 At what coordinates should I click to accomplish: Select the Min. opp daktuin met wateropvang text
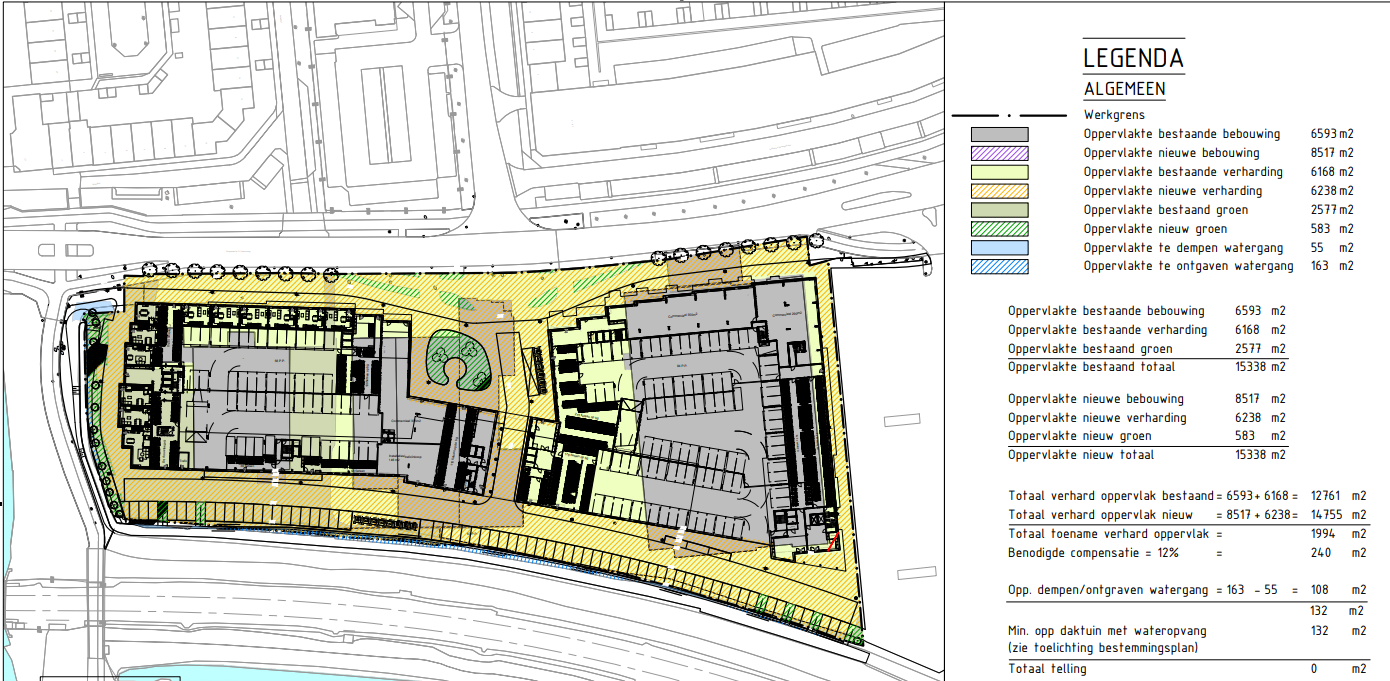coord(1107,631)
